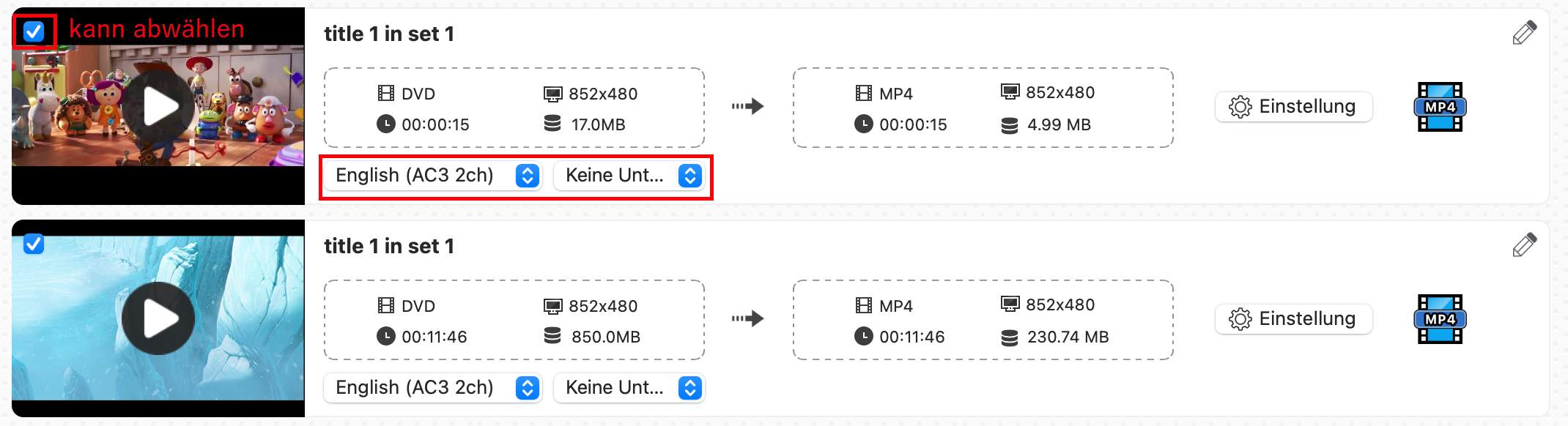Click the first 'title 1 in set 1' name
1568x426 pixels.
pyautogui.click(x=389, y=34)
